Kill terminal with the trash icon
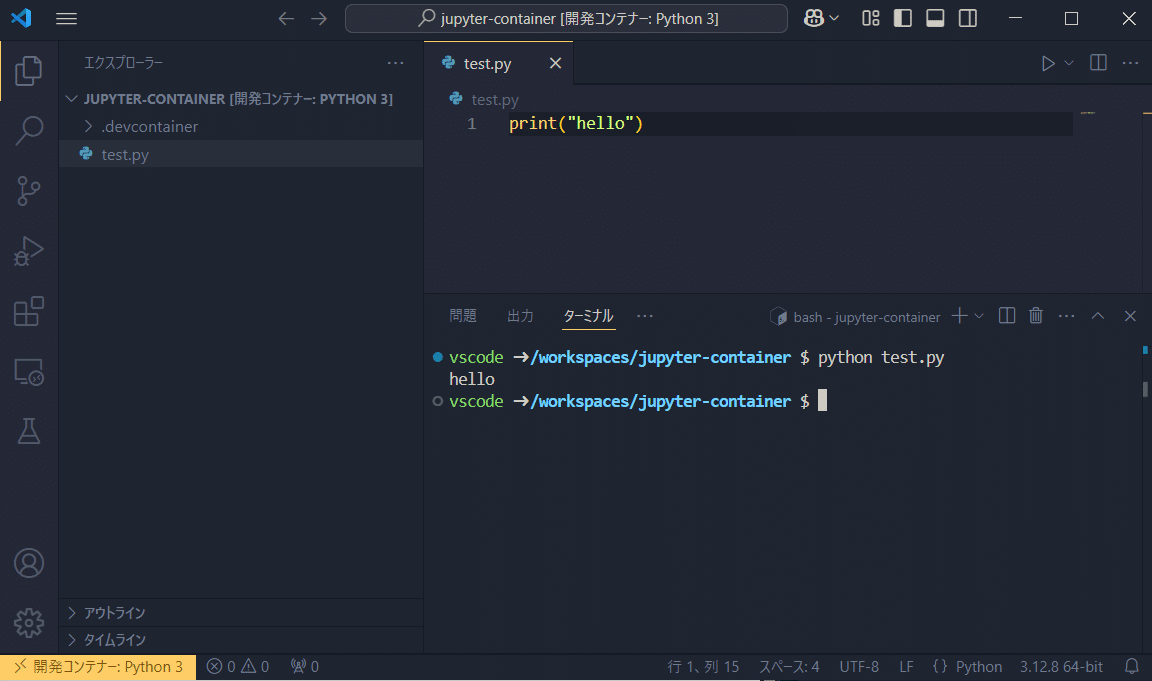 (1036, 316)
